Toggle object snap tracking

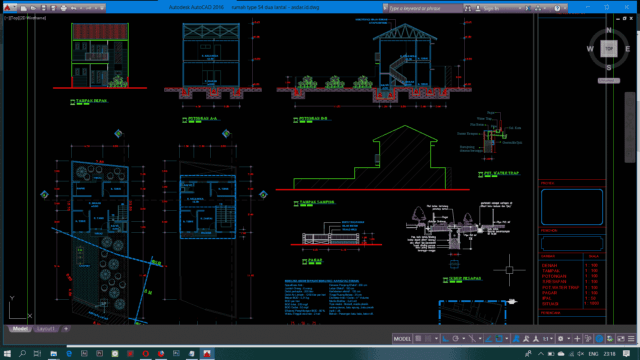(489, 339)
